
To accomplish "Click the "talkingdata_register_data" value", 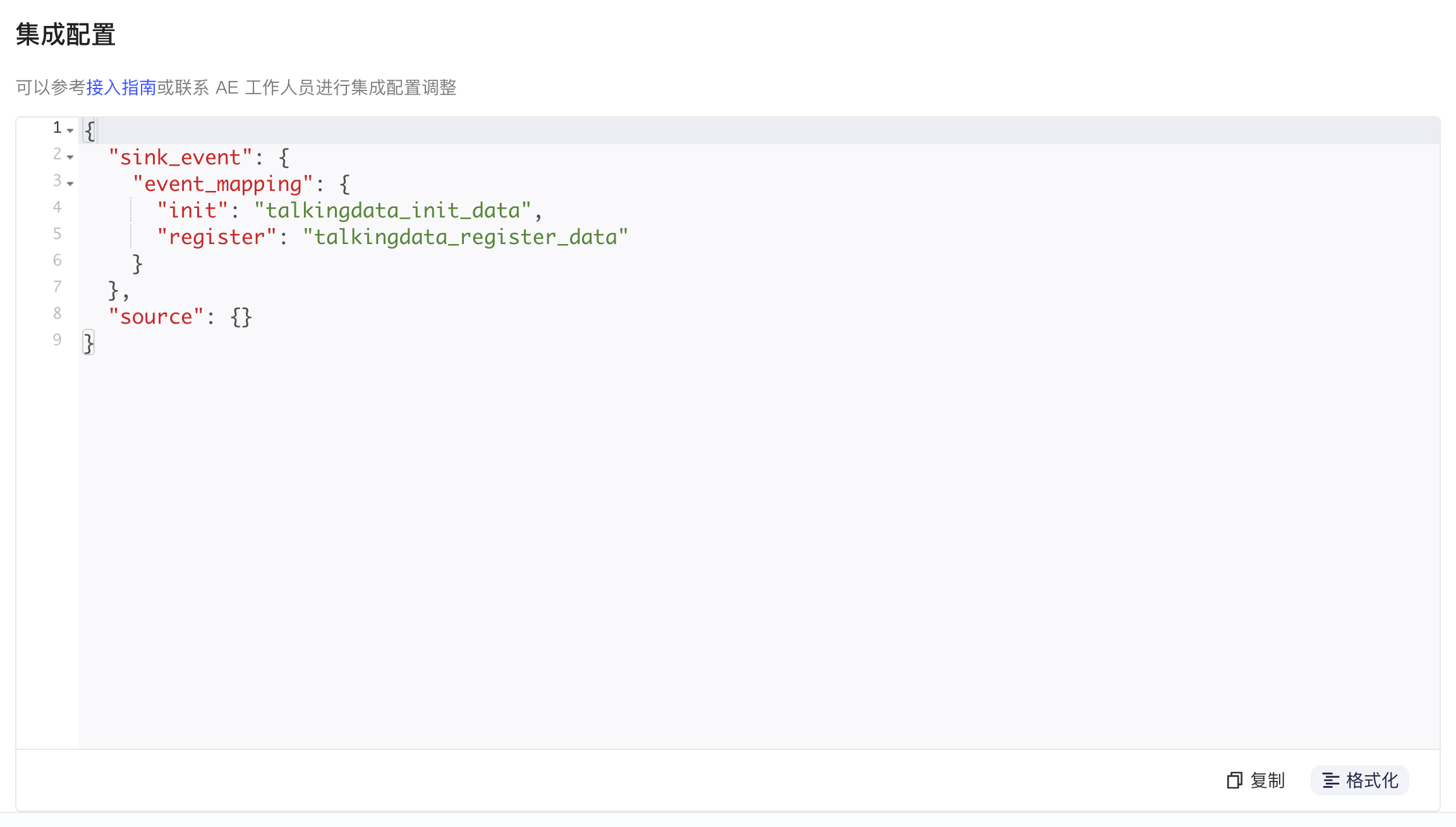I will pyautogui.click(x=466, y=237).
